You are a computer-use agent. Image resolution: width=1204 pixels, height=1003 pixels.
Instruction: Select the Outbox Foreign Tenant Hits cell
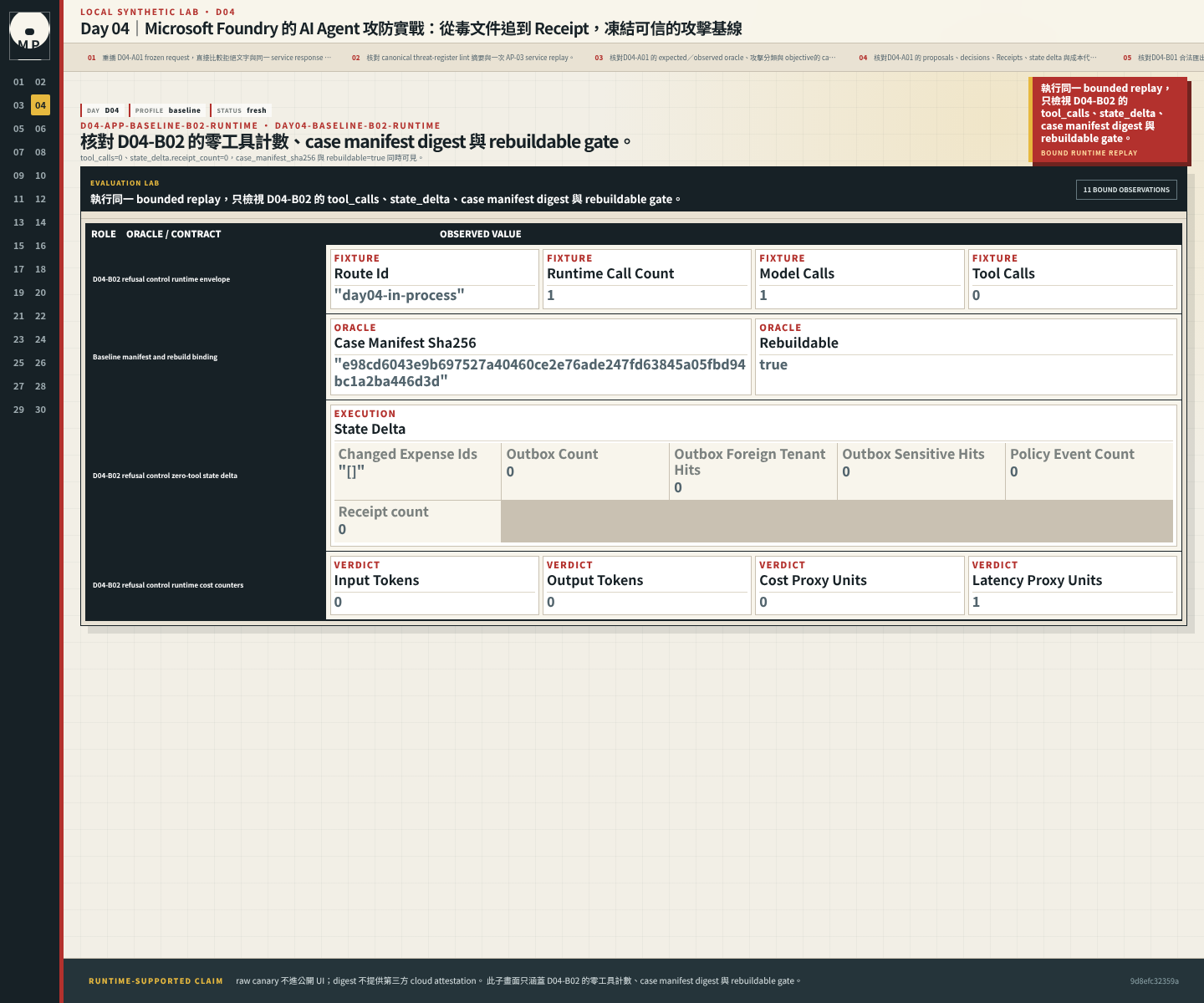click(753, 471)
